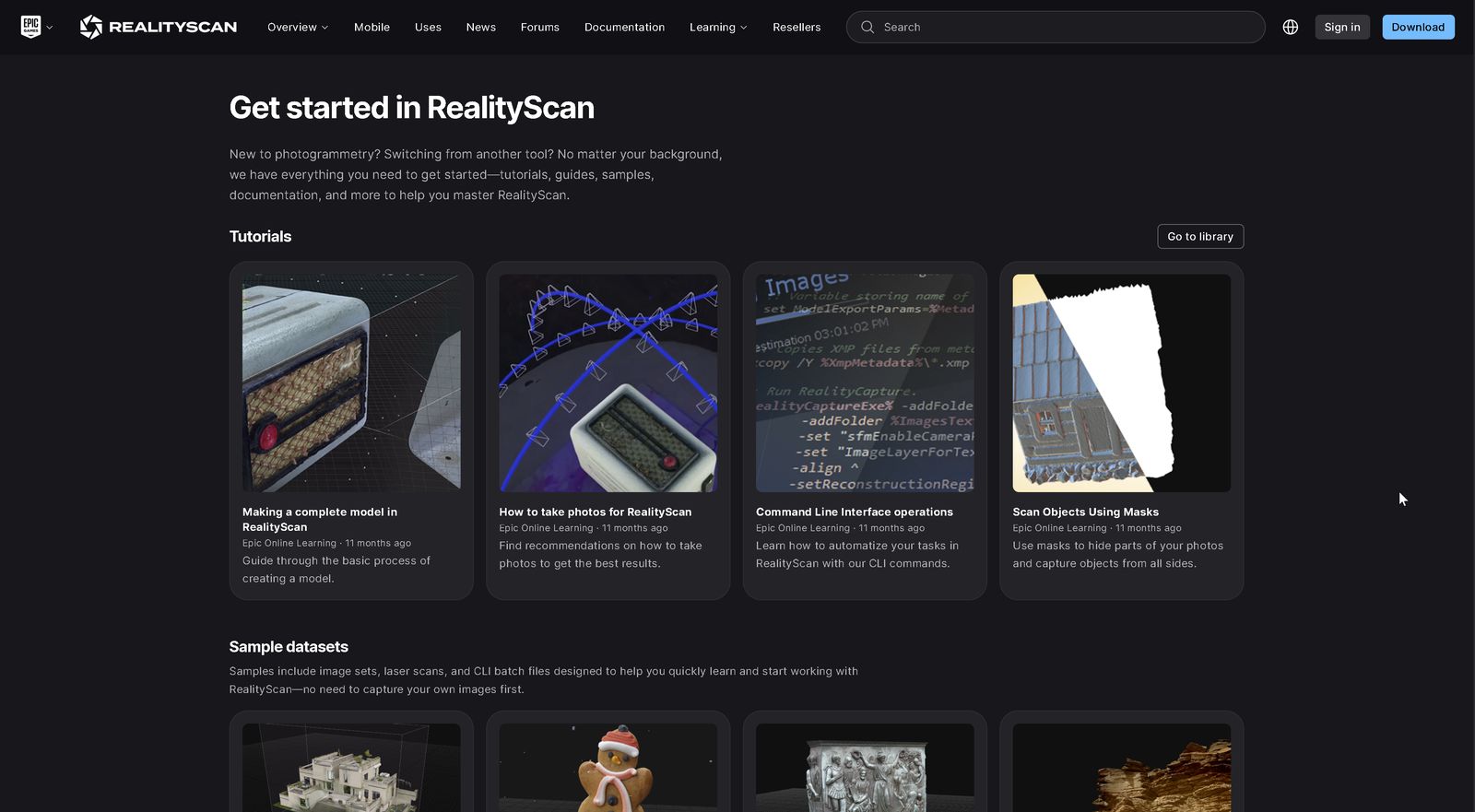Open the camera path photos tutorial thumbnail

pyautogui.click(x=608, y=382)
